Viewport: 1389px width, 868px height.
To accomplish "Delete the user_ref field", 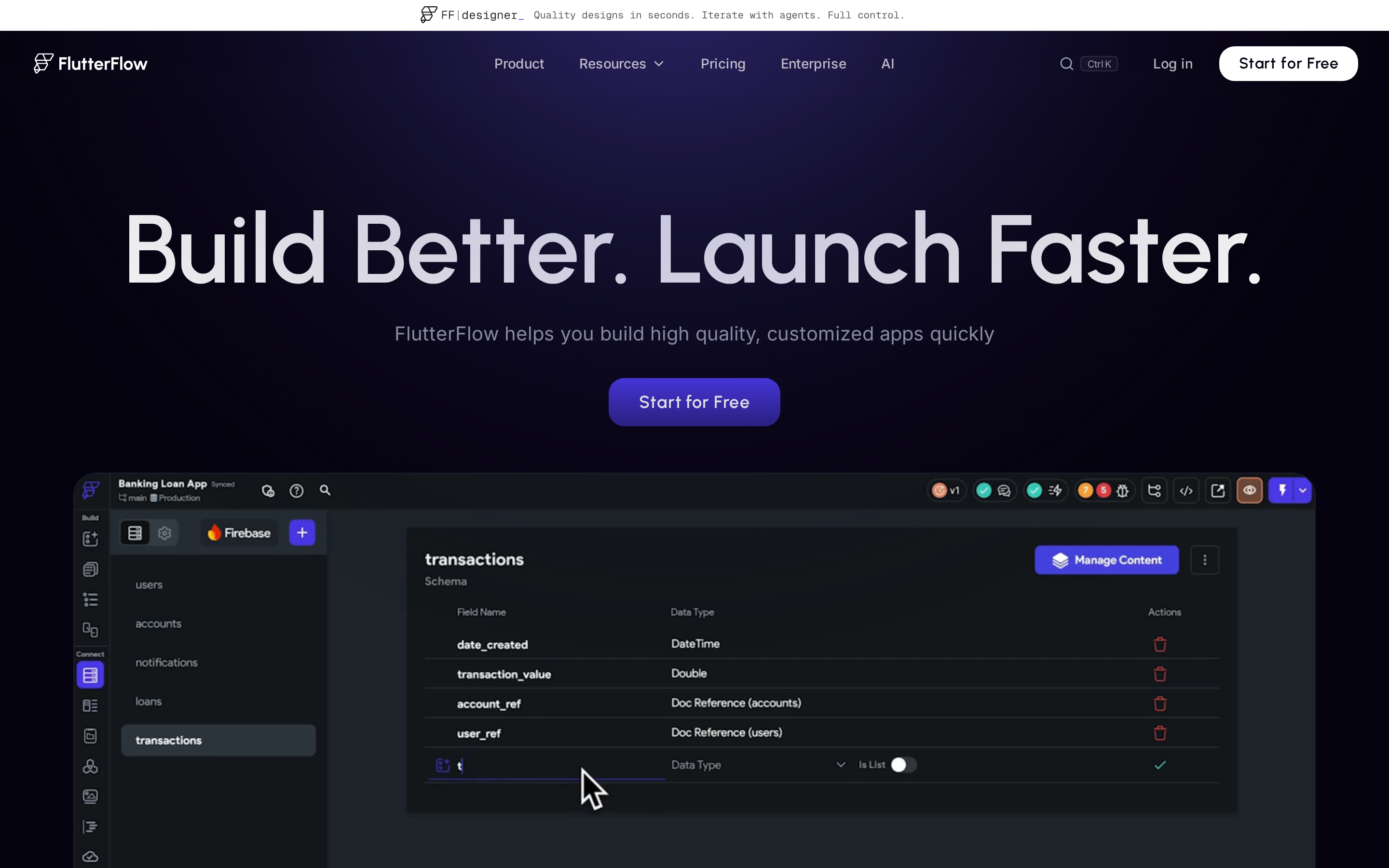I will tap(1160, 733).
